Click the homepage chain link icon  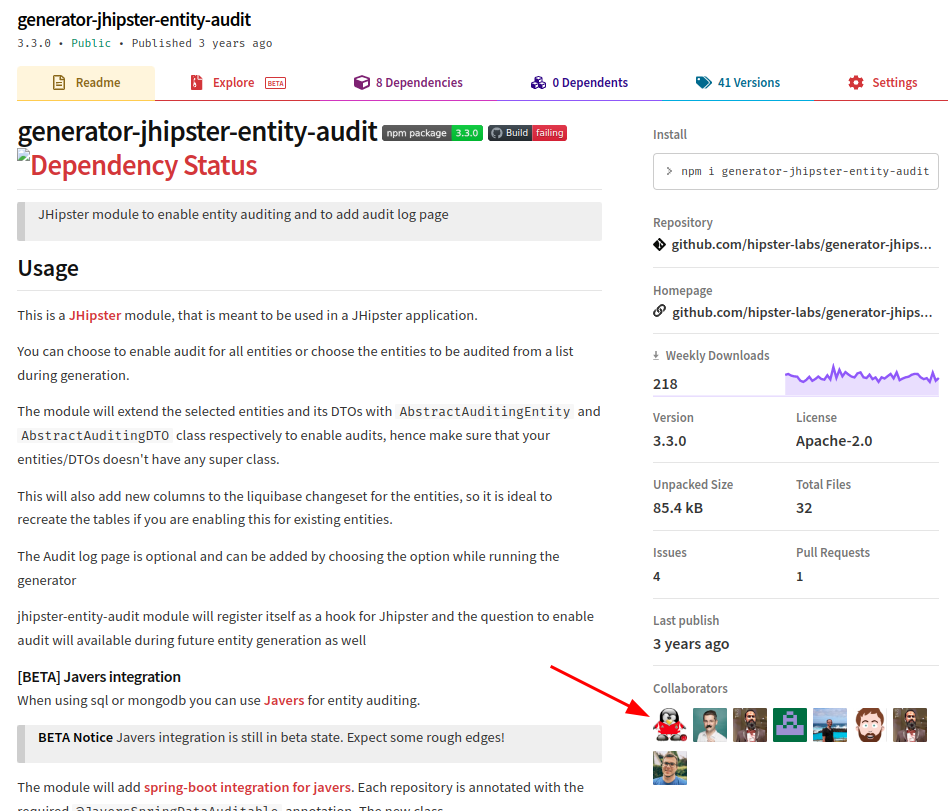[x=660, y=311]
